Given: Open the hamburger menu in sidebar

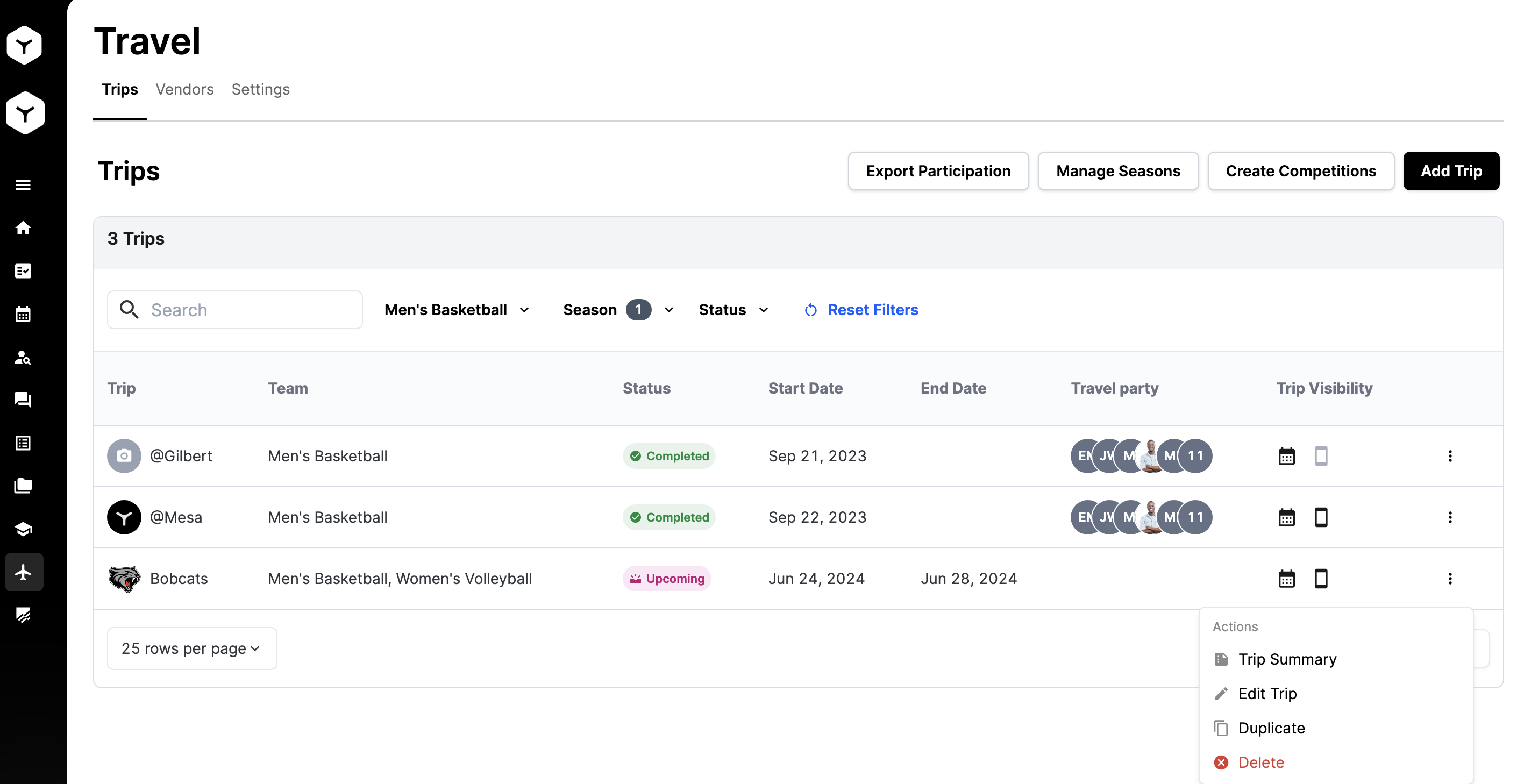Looking at the screenshot, I should coord(23,185).
